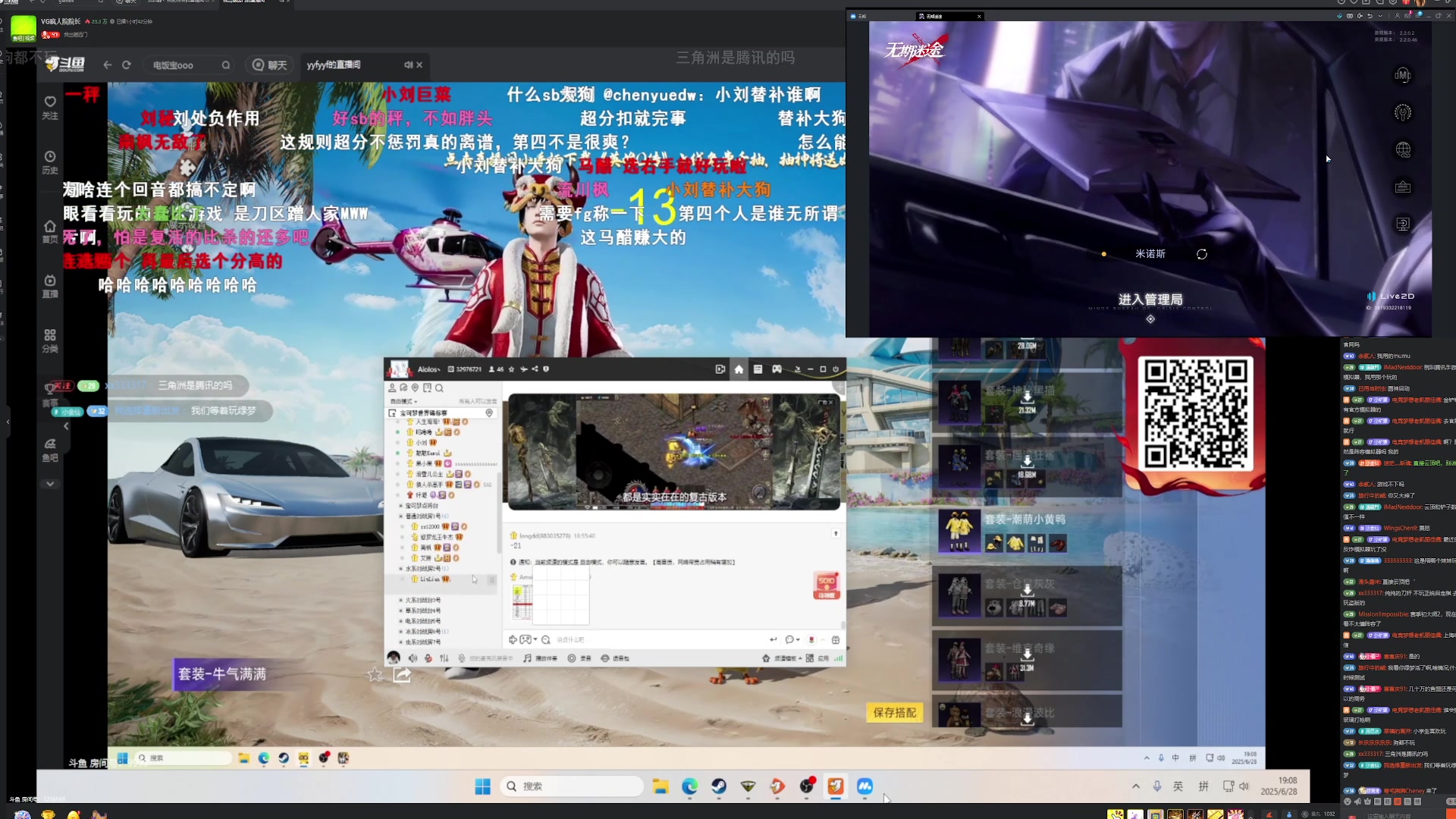This screenshot has height=819, width=1456.
Task: Go to 首页 in the Douyu sidebar
Action: (50, 231)
